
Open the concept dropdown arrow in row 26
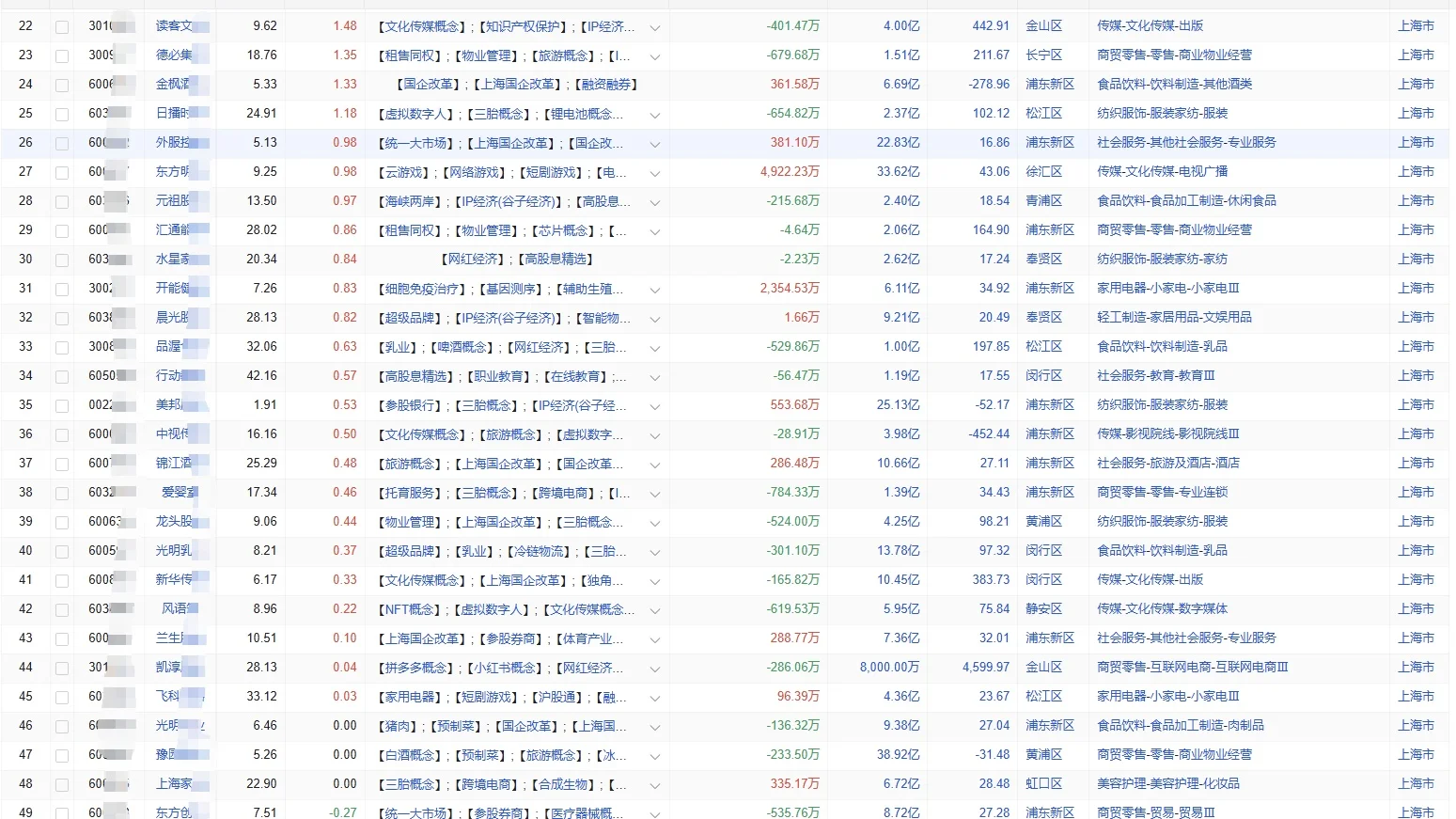coord(655,144)
